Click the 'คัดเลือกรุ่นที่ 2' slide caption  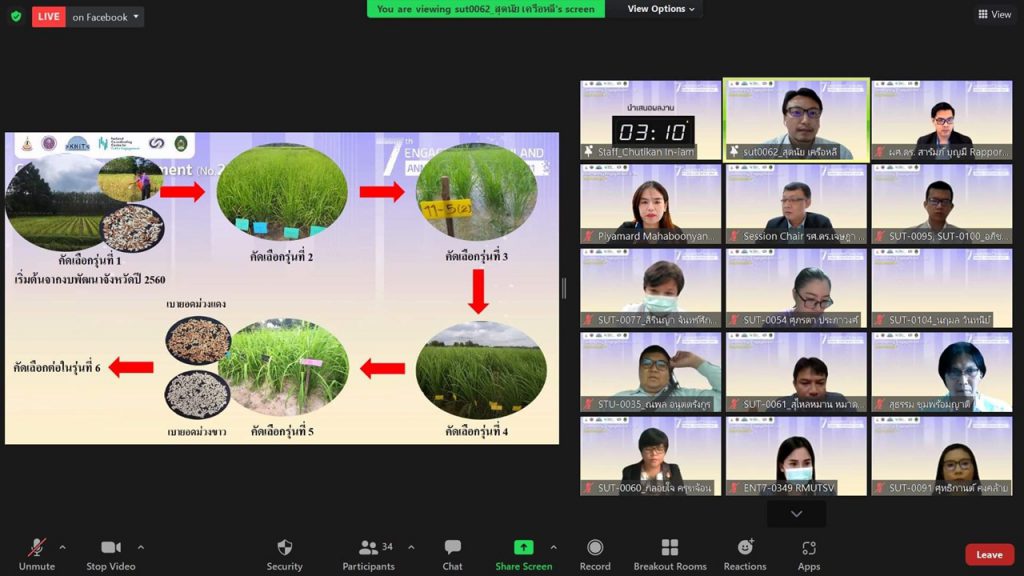[x=281, y=257]
